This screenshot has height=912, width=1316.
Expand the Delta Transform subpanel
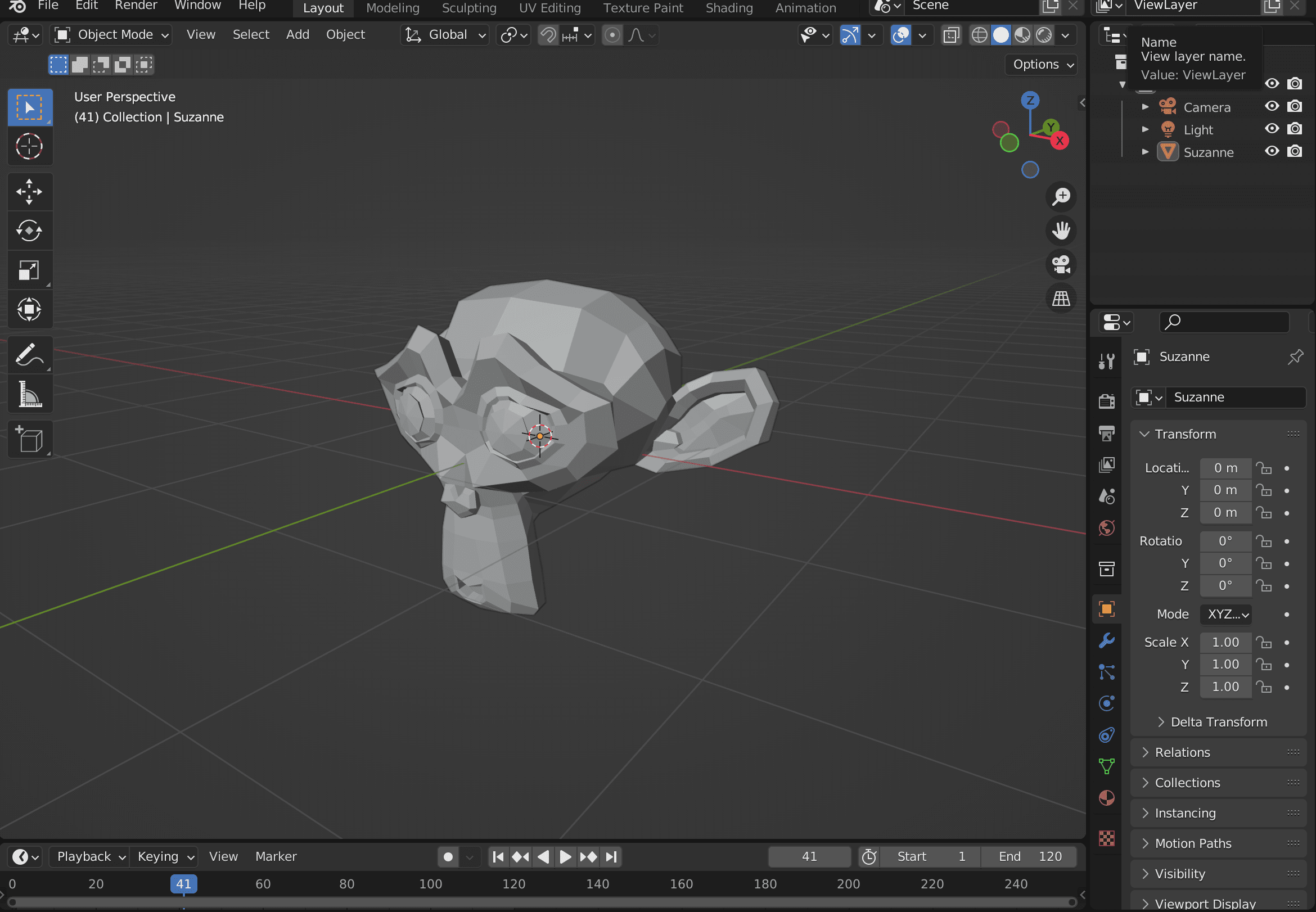(x=1219, y=723)
